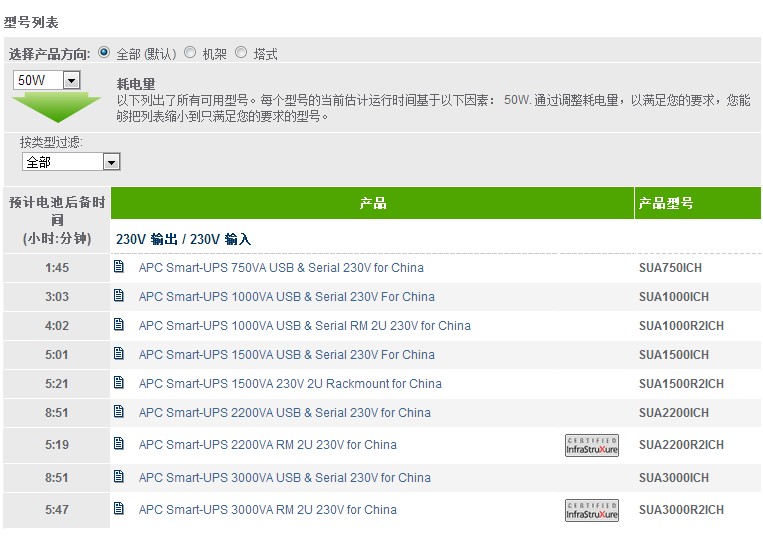
Task: Open APC Smart-UPS 2200VA RM 2U link
Action: click(x=268, y=445)
